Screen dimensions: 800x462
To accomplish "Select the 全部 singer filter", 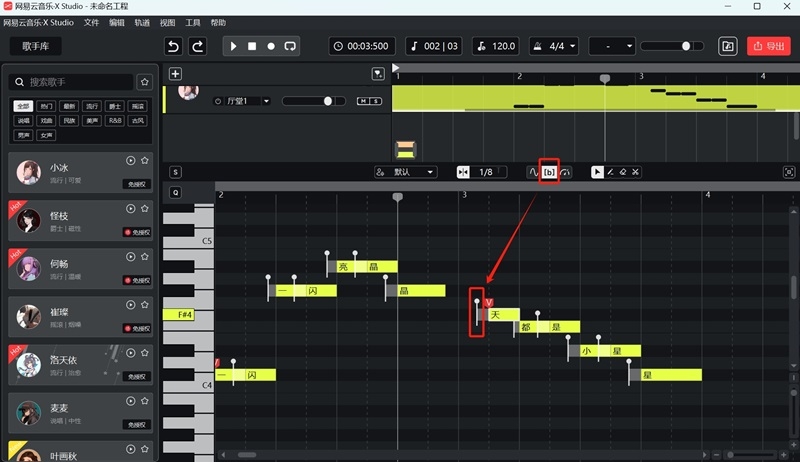I will 23,106.
